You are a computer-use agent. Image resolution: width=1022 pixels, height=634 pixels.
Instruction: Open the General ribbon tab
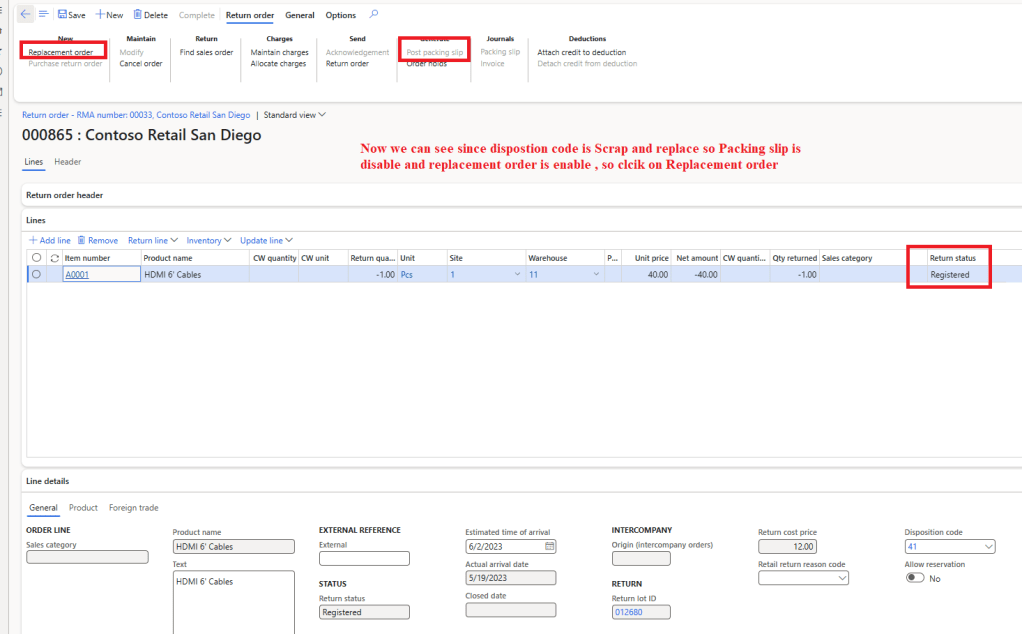pyautogui.click(x=300, y=15)
